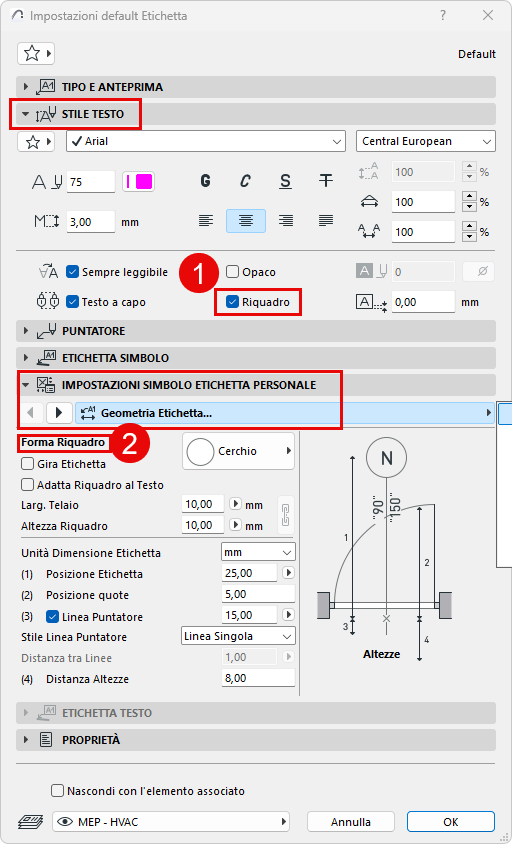Toggle underline text style

click(285, 181)
